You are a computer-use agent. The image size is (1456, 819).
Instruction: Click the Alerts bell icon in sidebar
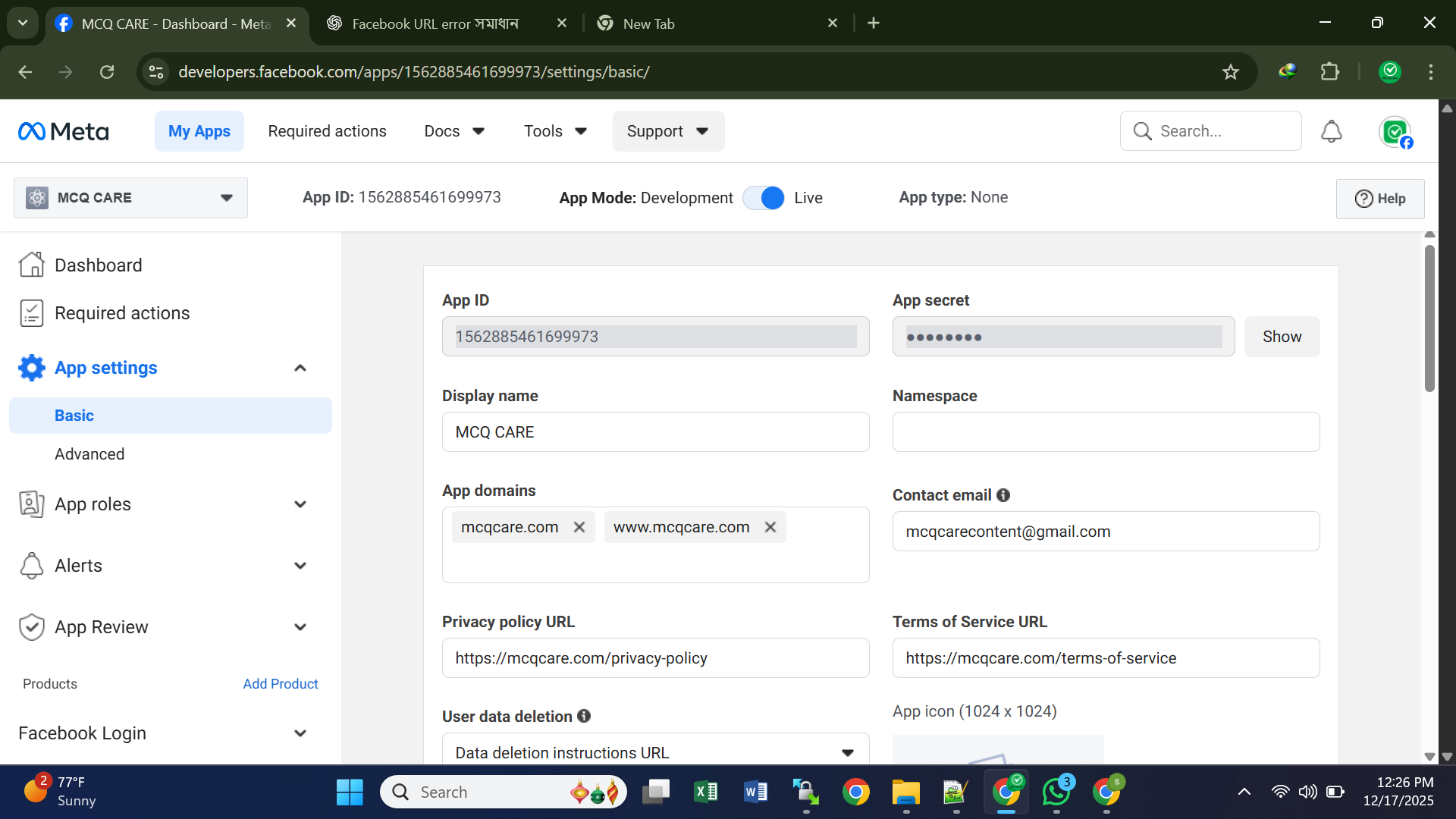[x=32, y=566]
